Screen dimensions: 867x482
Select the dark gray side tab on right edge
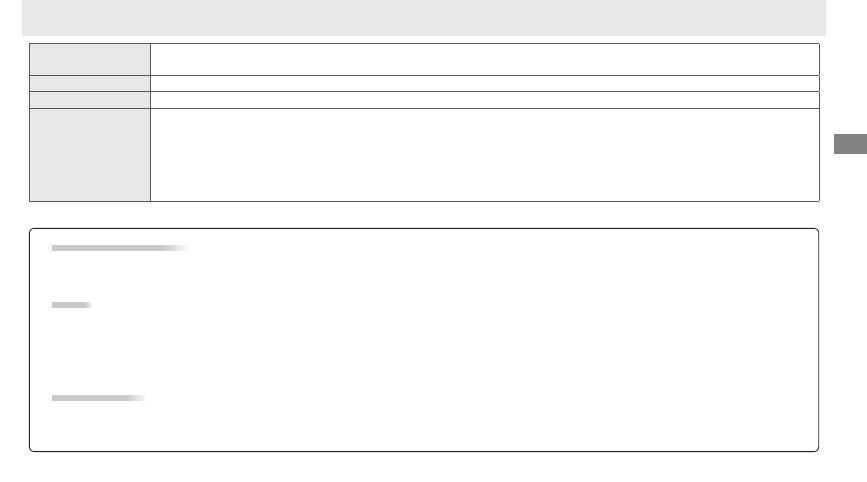(x=850, y=144)
